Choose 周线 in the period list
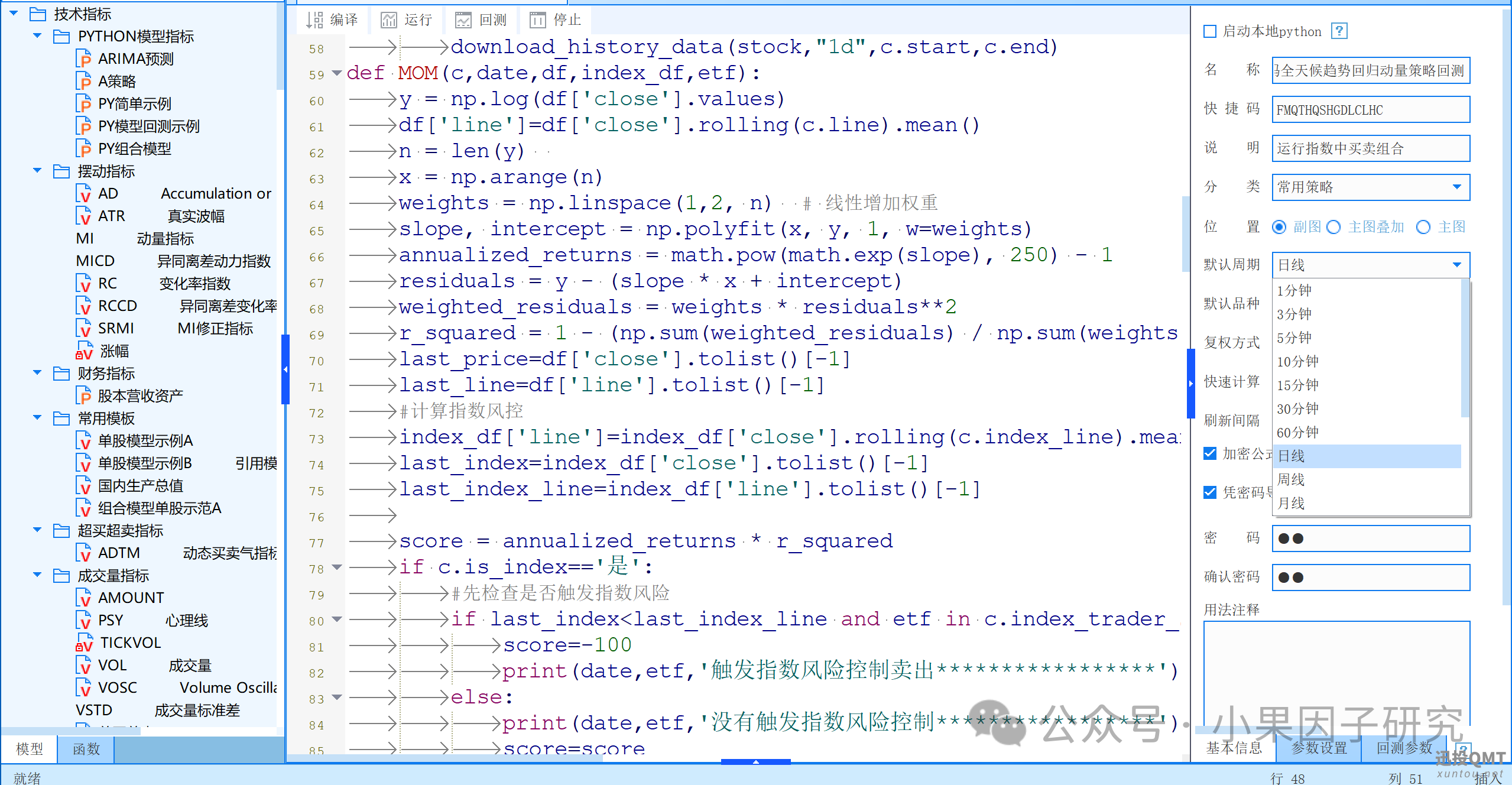This screenshot has height=785, width=1512. (x=1367, y=480)
